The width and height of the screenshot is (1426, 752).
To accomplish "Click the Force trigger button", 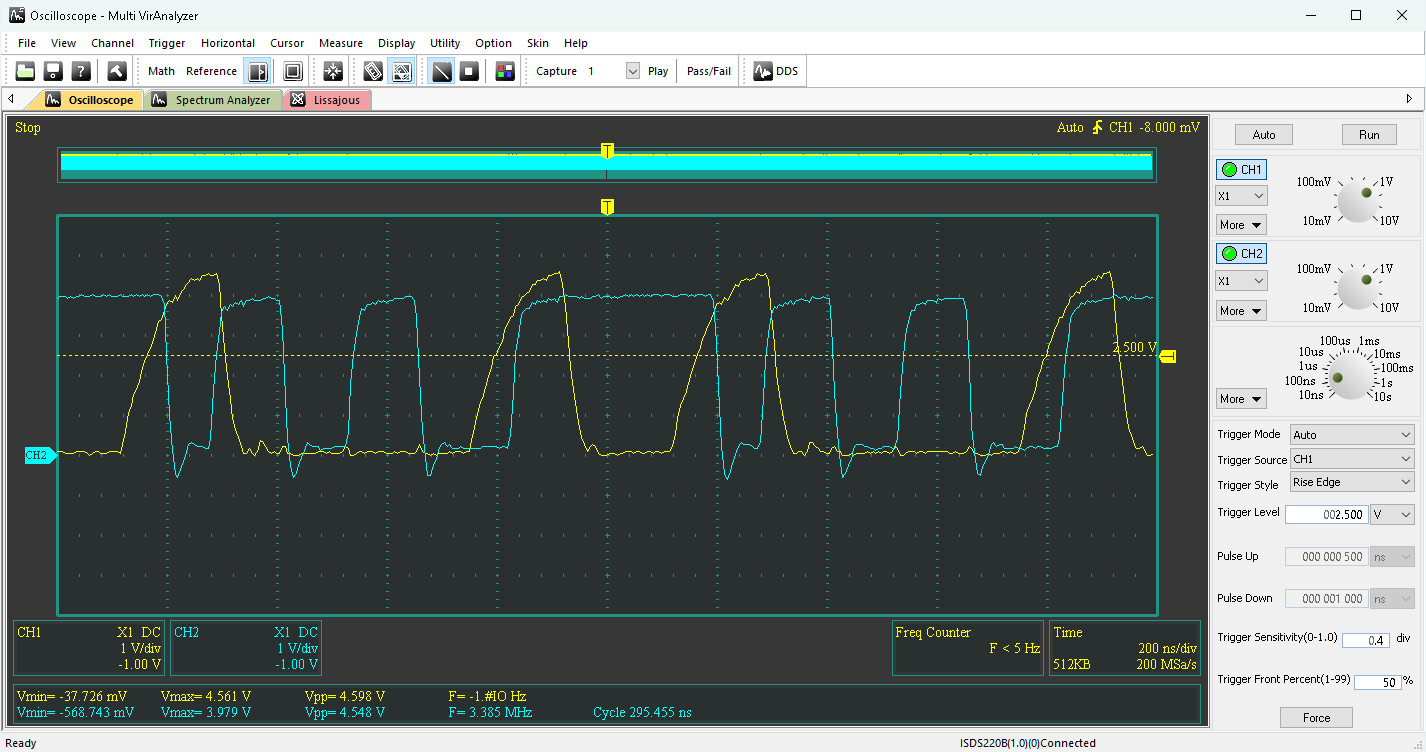I will click(x=1316, y=717).
